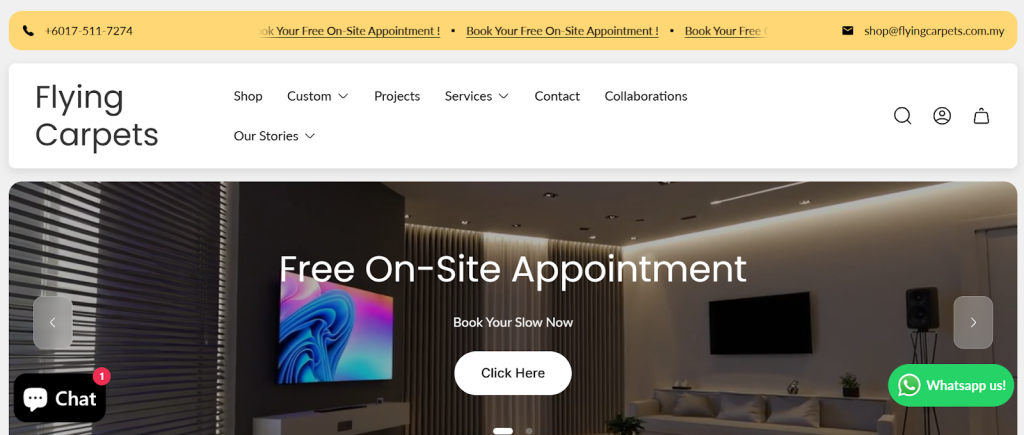Image resolution: width=1024 pixels, height=435 pixels.
Task: Click the Whatsapp us button
Action: pos(951,385)
